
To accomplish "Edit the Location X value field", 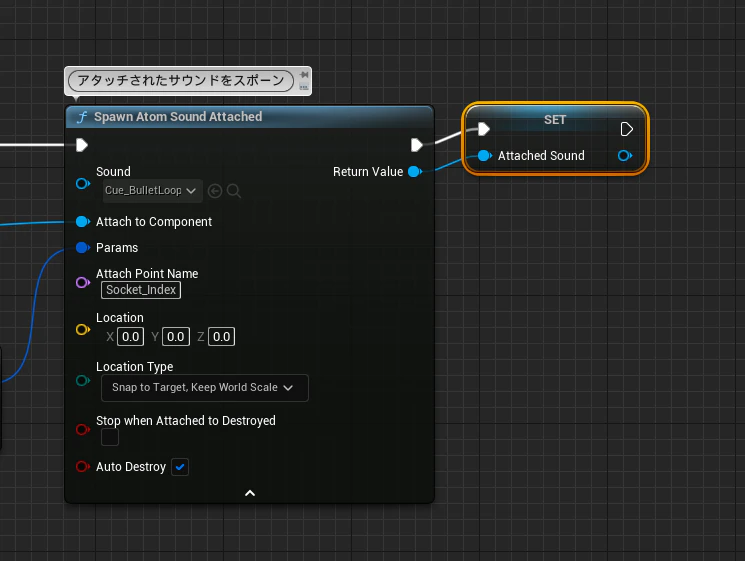I will (130, 337).
